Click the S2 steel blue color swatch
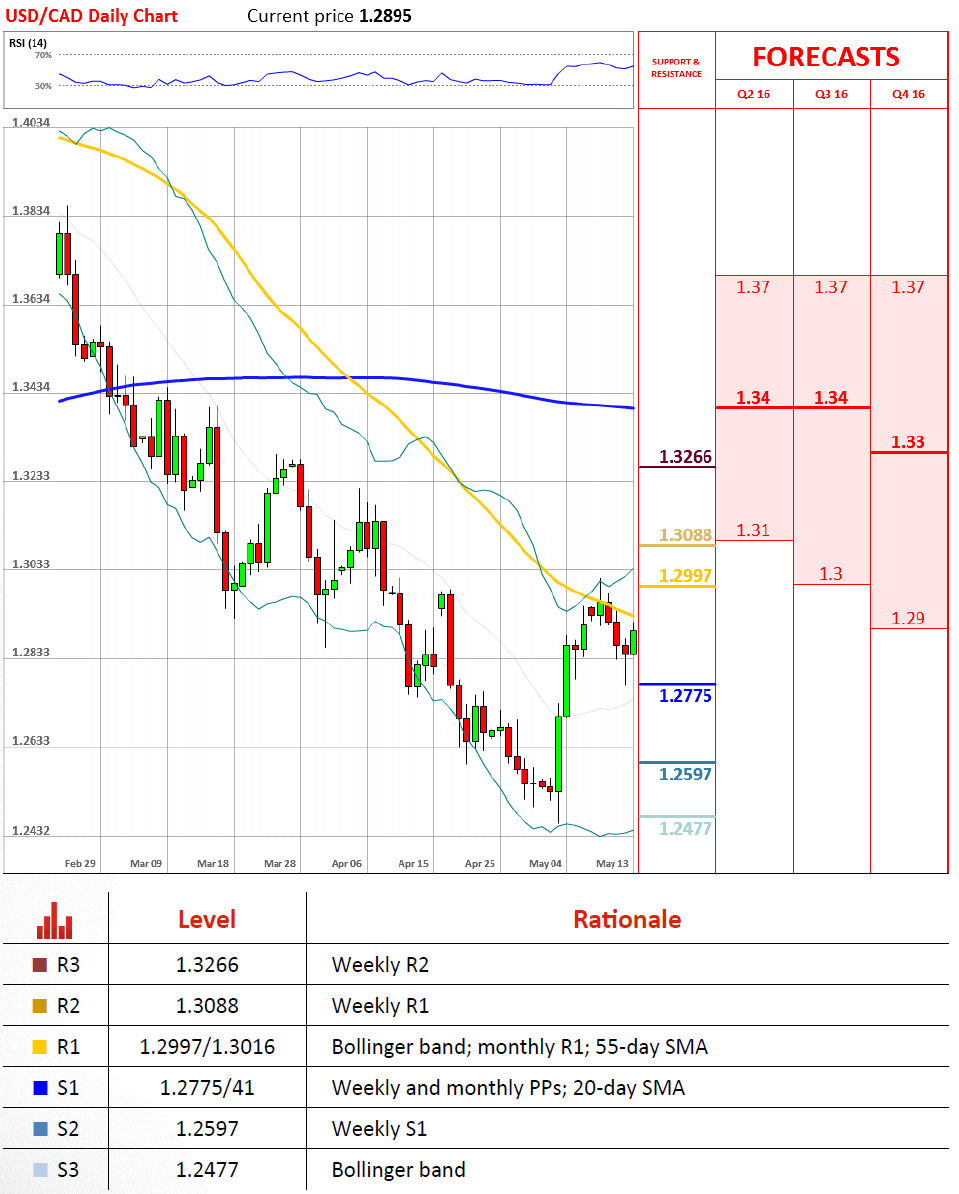The image size is (959, 1194). pos(40,1129)
